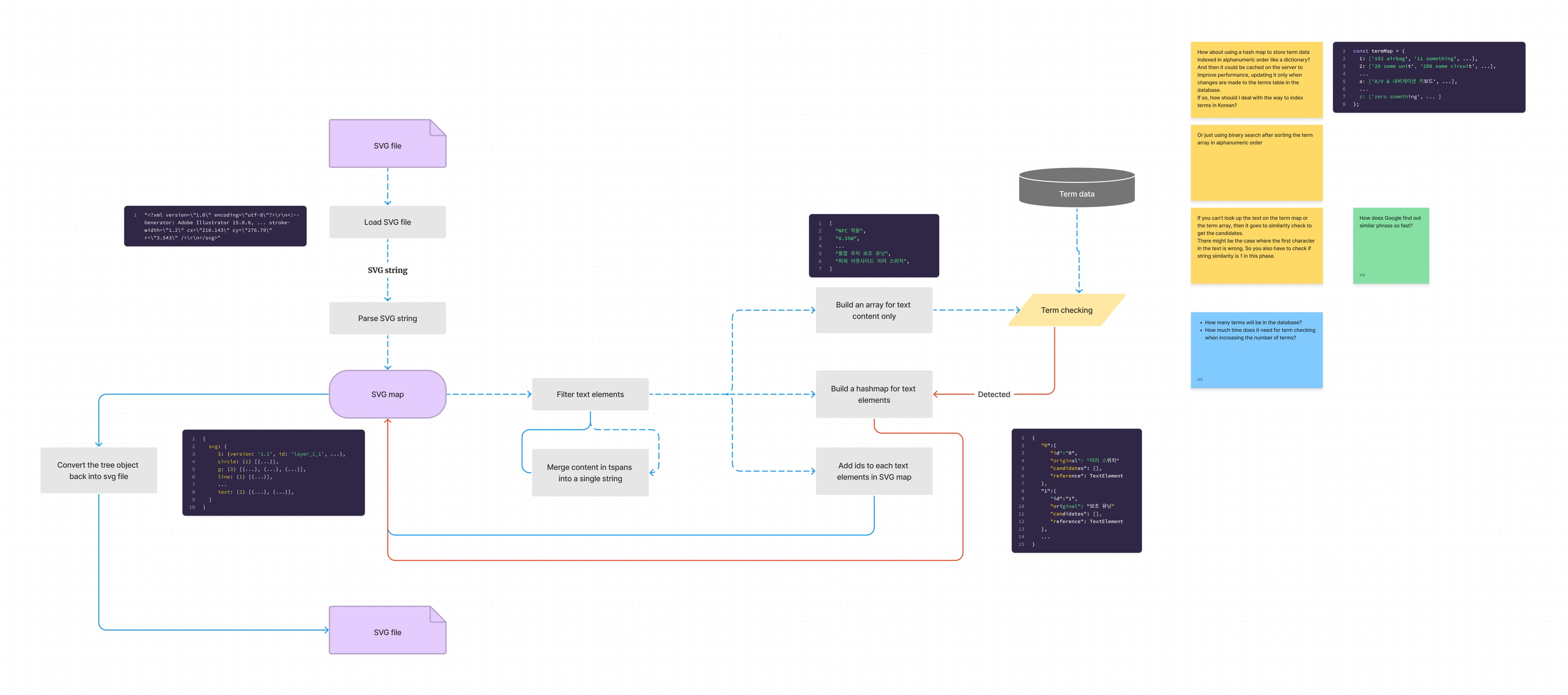Image resolution: width=1568 pixels, height=695 pixels.
Task: Select the purple SVG map node
Action: point(387,394)
